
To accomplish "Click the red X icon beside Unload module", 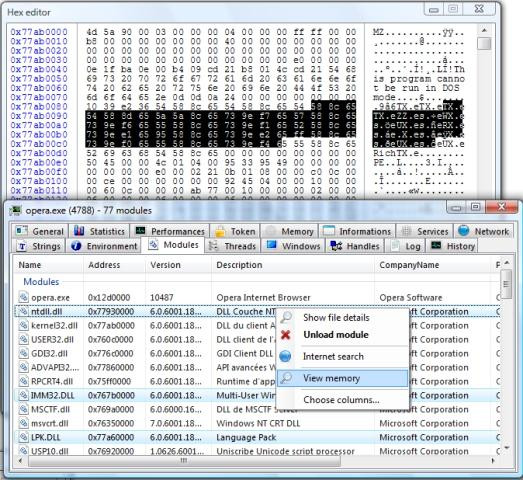I will click(x=286, y=335).
